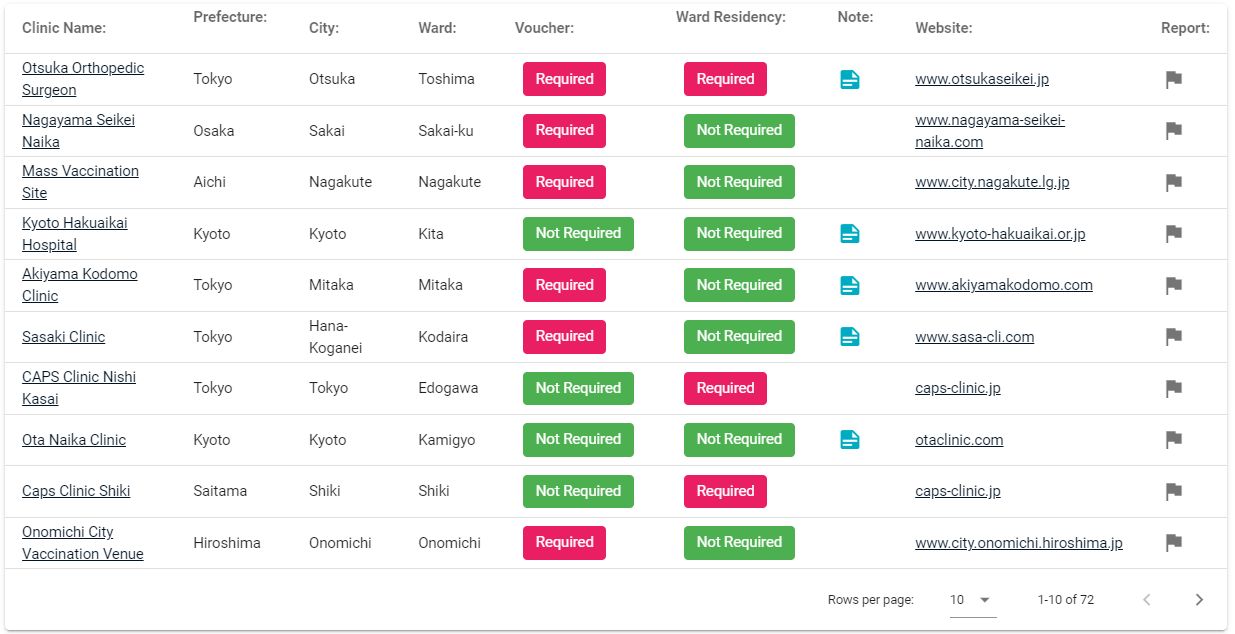Image resolution: width=1235 pixels, height=634 pixels.
Task: Flag Onomichi City Vaccination Venue entry
Action: coord(1174,543)
